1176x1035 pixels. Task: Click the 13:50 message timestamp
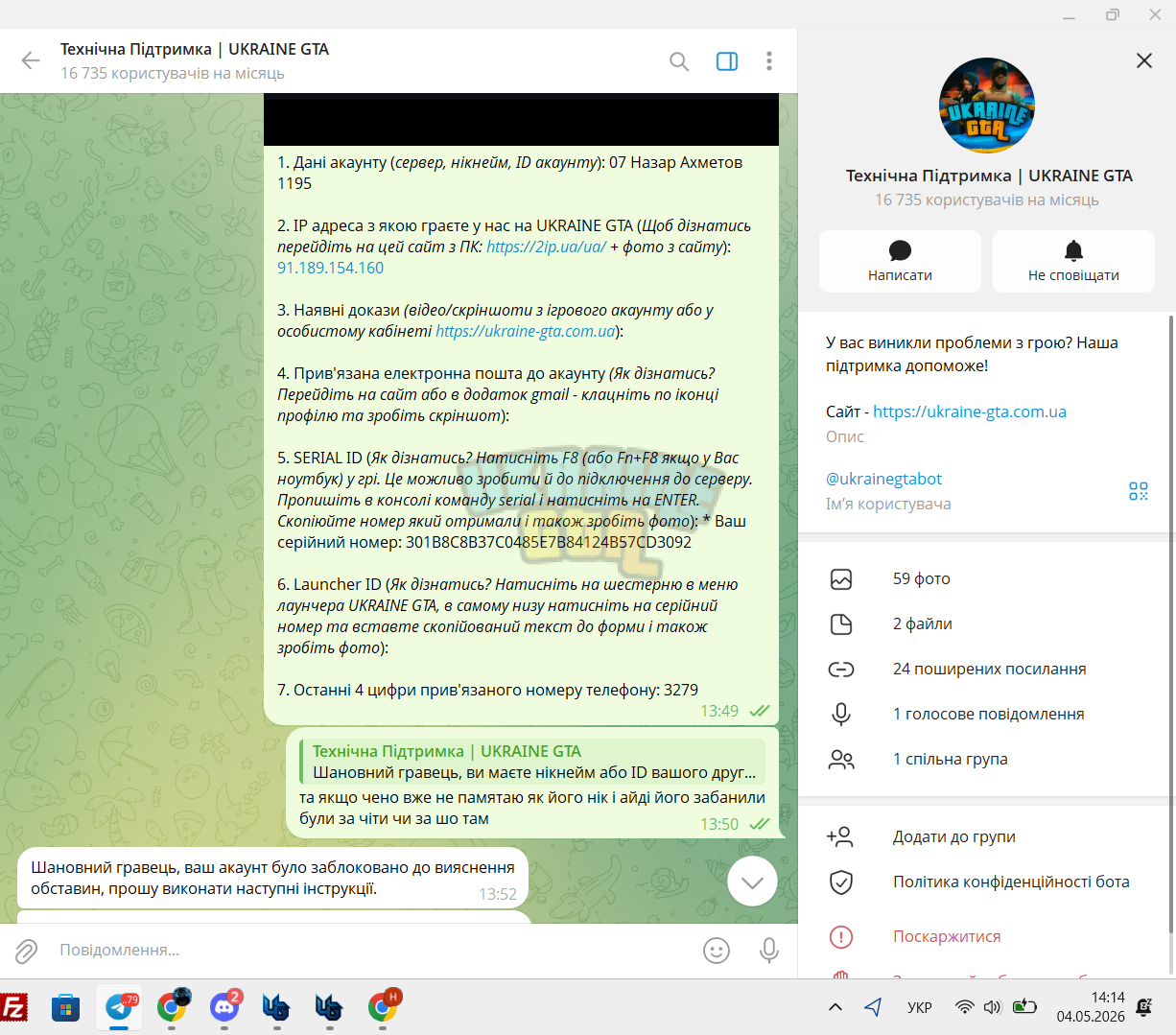tap(719, 824)
